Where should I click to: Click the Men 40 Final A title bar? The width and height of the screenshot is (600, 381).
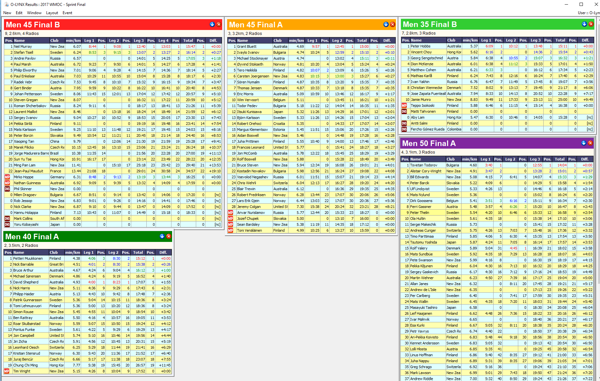coord(88,236)
